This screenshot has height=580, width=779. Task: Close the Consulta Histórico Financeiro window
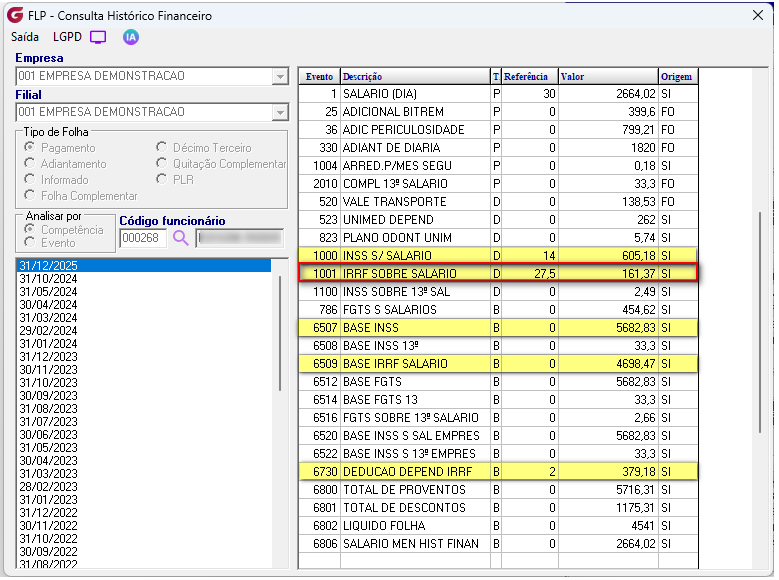point(758,15)
